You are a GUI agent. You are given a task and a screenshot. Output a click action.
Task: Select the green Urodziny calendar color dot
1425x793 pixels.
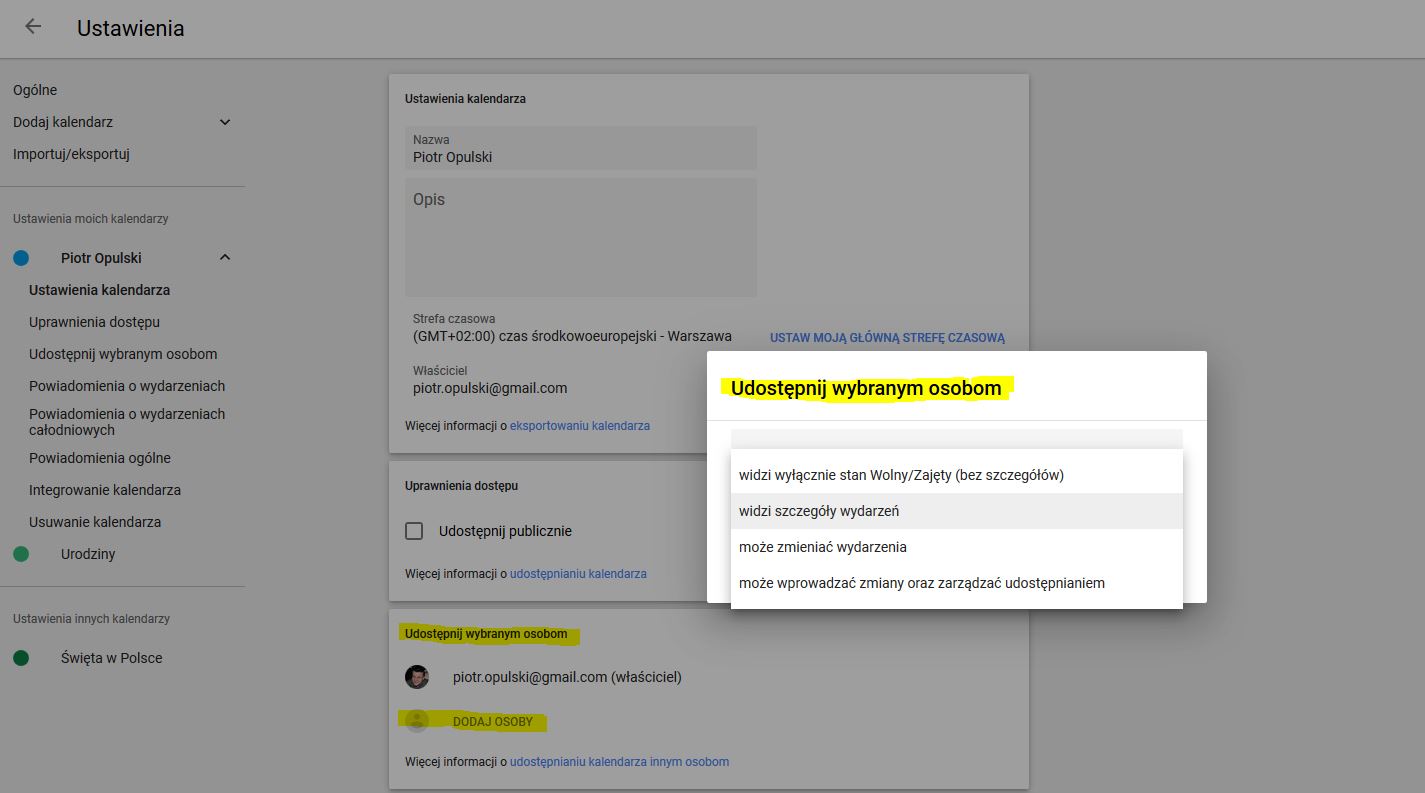click(21, 554)
